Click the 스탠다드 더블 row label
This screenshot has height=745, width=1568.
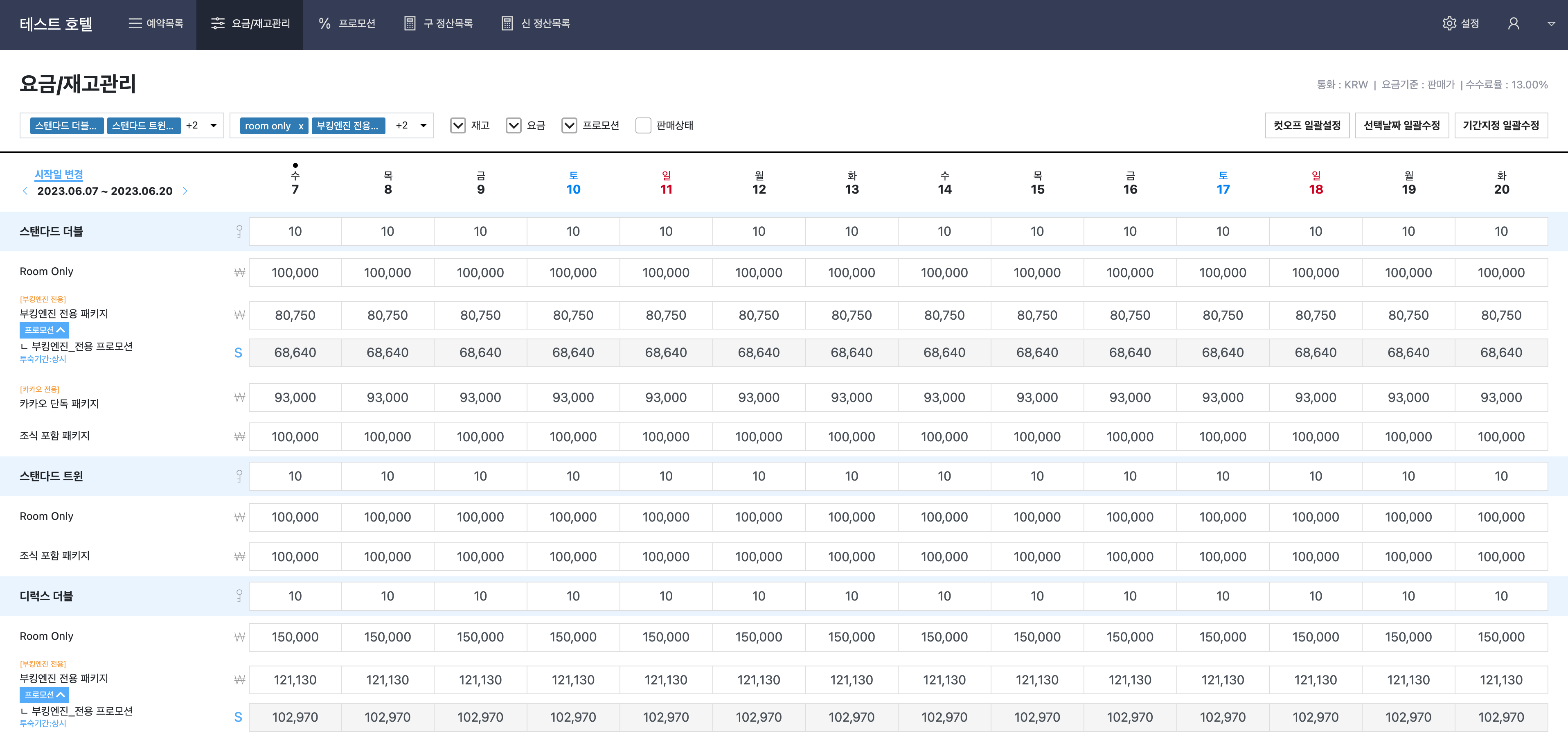pos(51,231)
